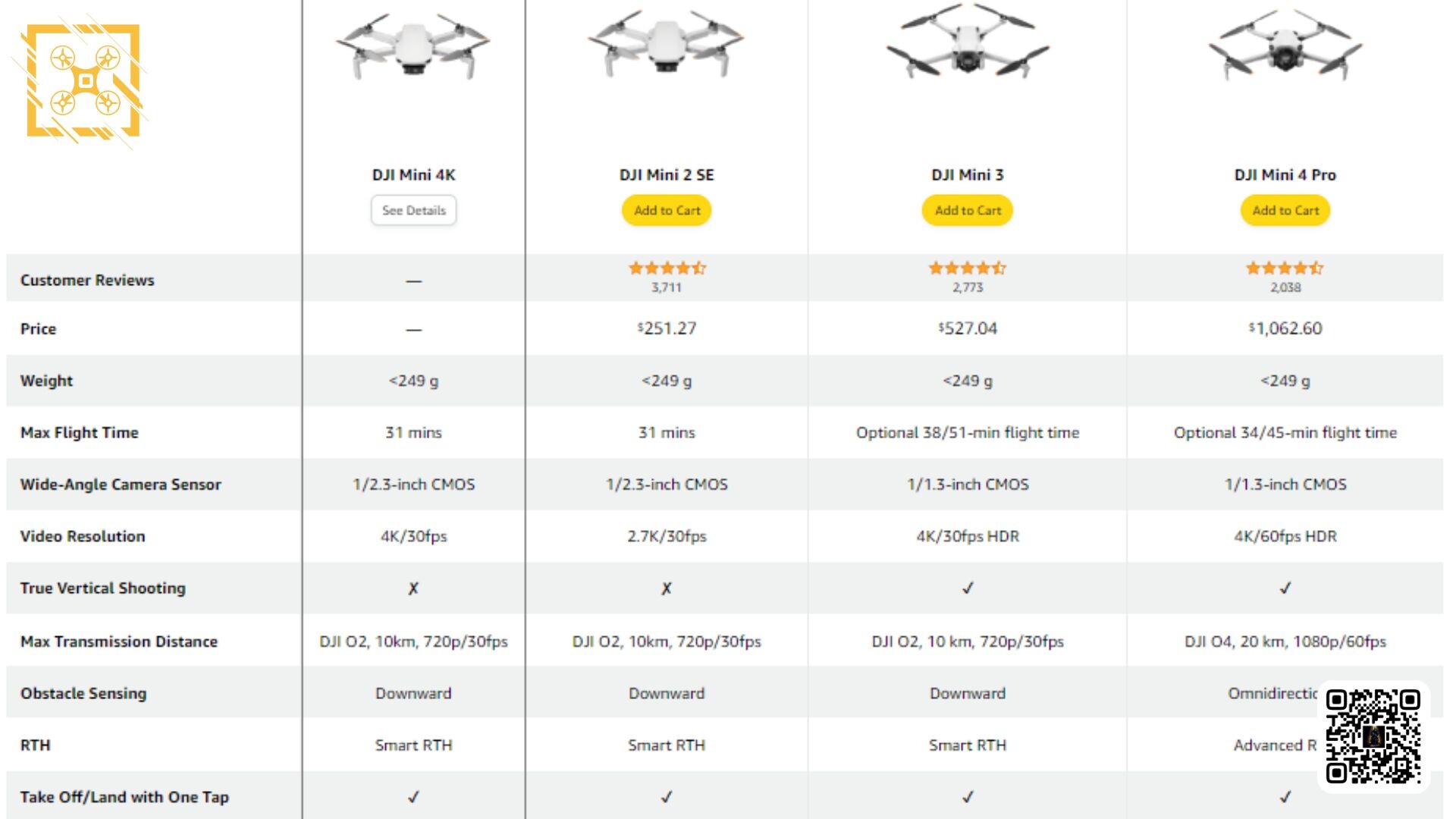Click the QR code image
Image resolution: width=1456 pixels, height=819 pixels.
click(1373, 736)
